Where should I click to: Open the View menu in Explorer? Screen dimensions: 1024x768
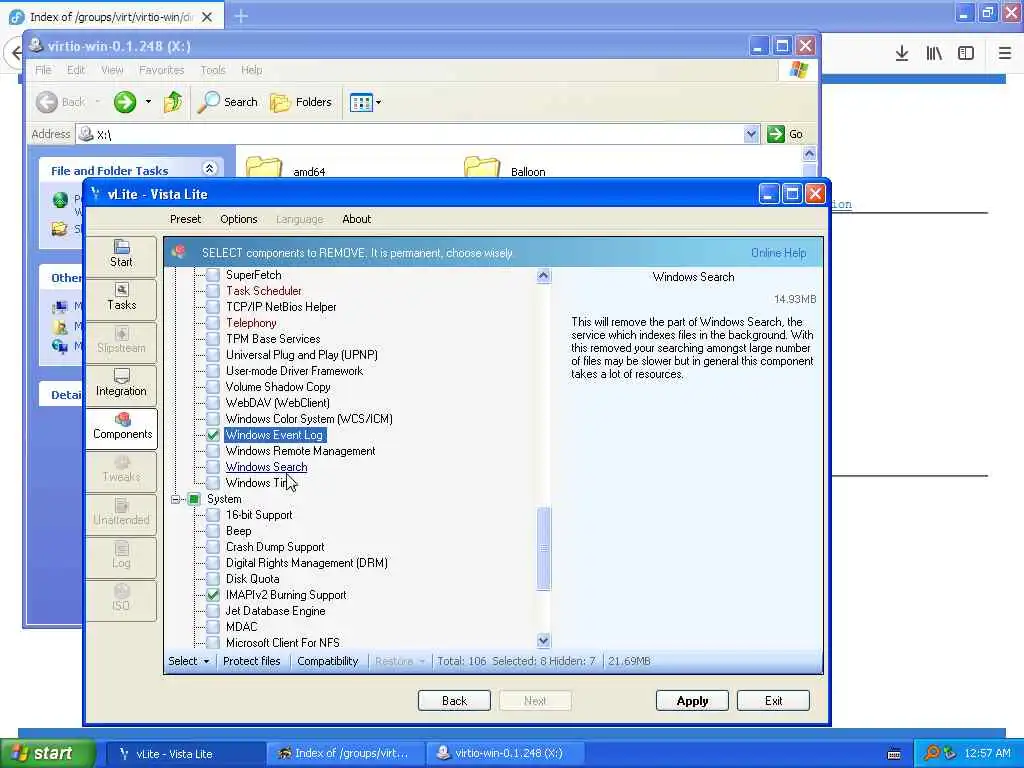click(112, 70)
